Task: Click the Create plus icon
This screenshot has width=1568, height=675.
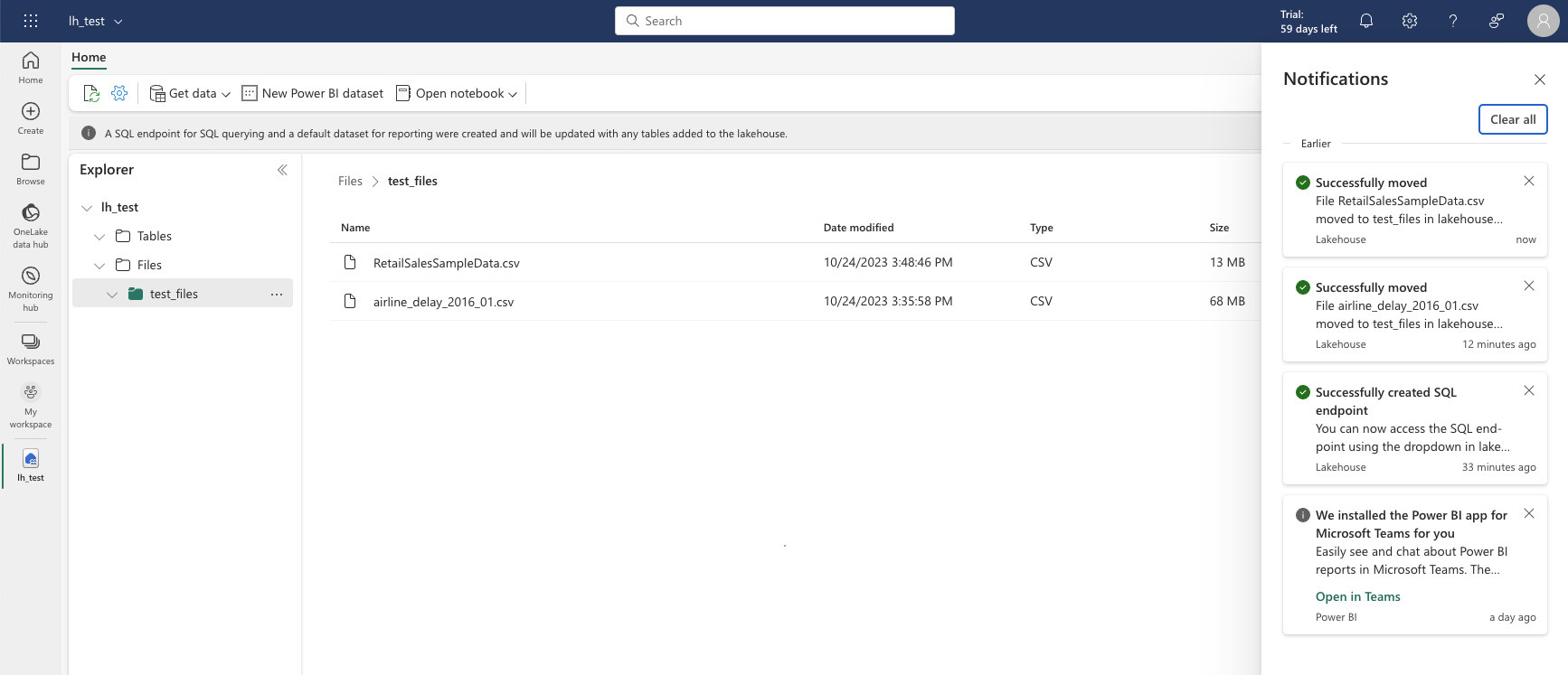Action: point(31,117)
